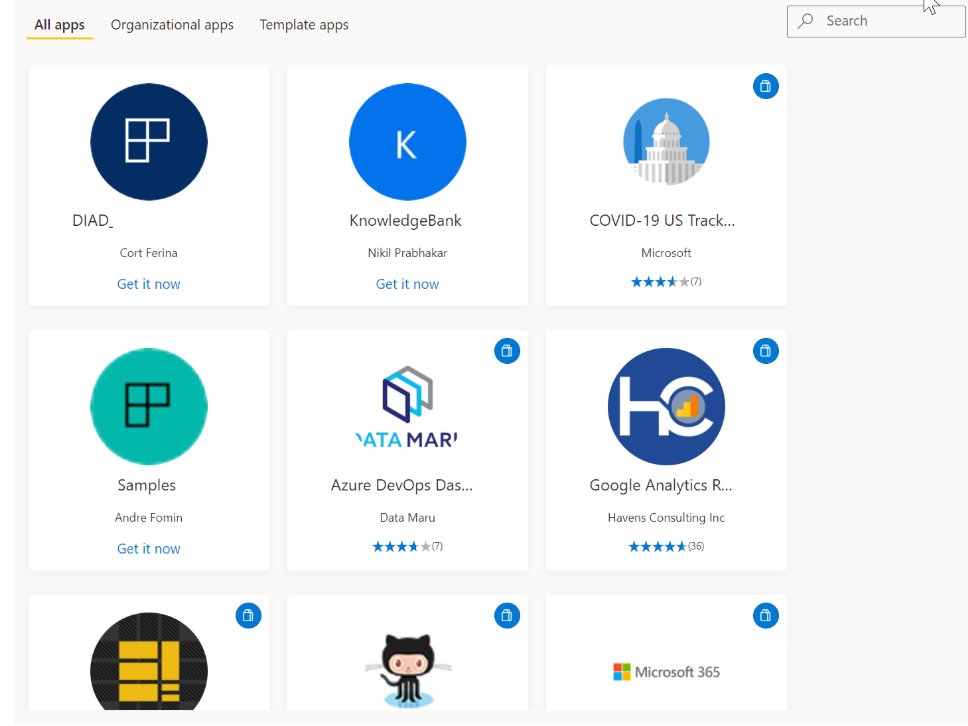The width and height of the screenshot is (968, 726).
Task: Click the magnifier icon in Search box
Action: [x=806, y=21]
